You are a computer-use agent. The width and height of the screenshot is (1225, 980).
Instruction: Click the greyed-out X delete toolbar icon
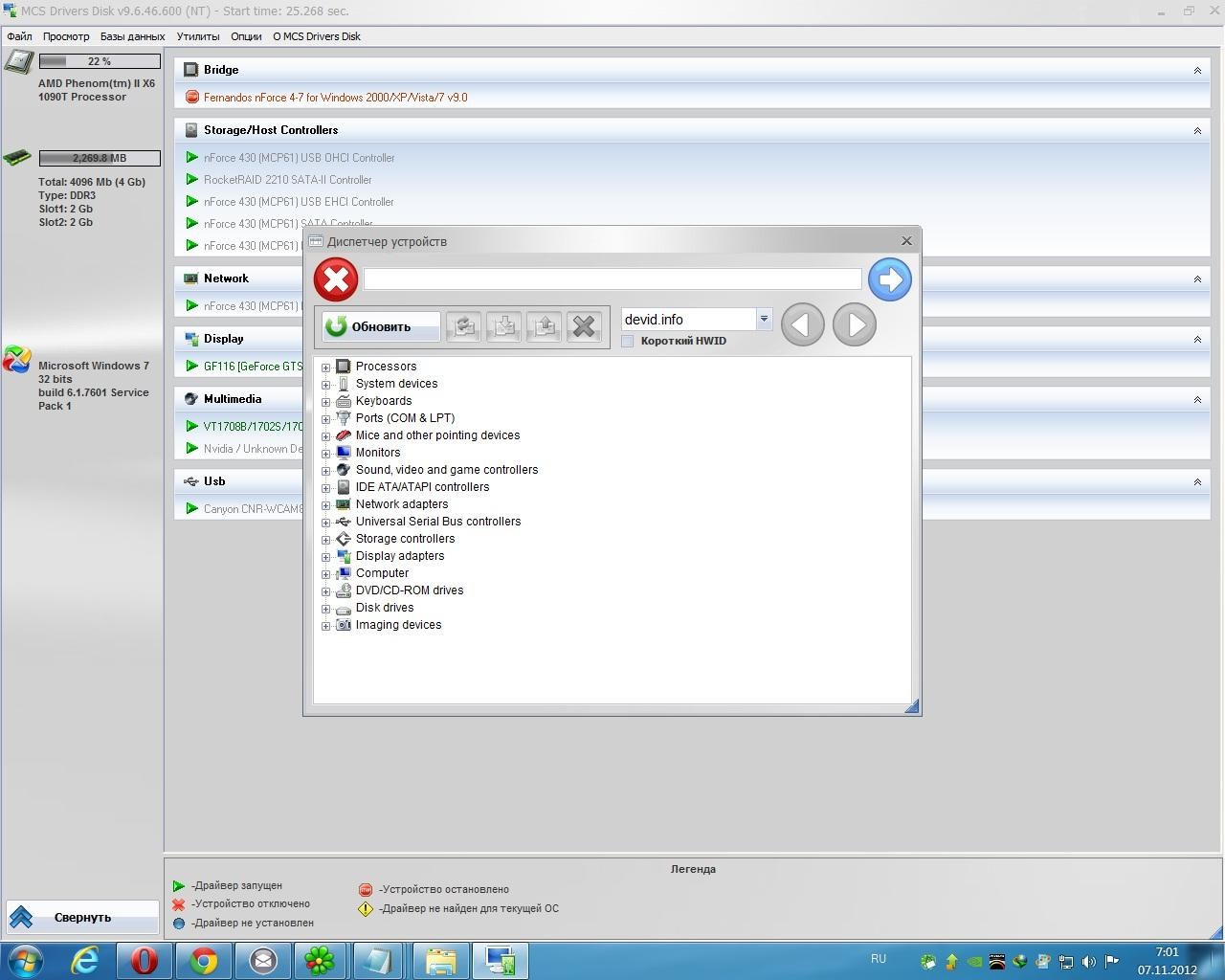pos(584,326)
